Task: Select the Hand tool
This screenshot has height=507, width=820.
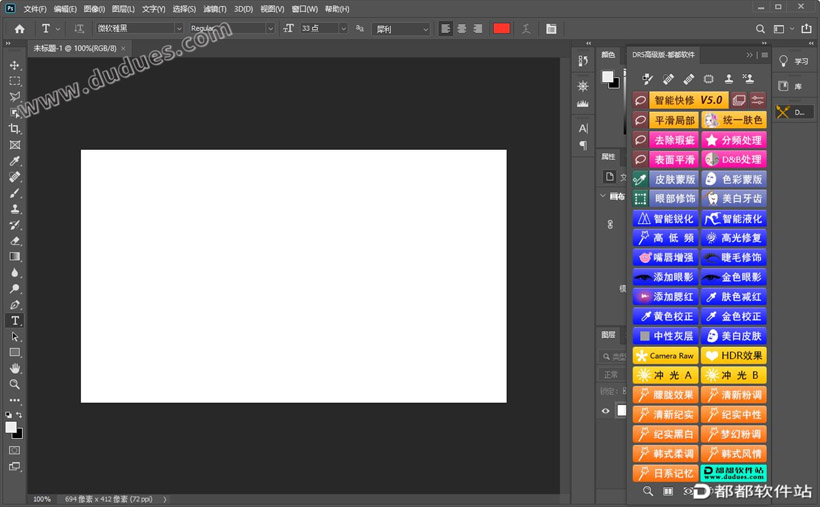Action: [15, 368]
